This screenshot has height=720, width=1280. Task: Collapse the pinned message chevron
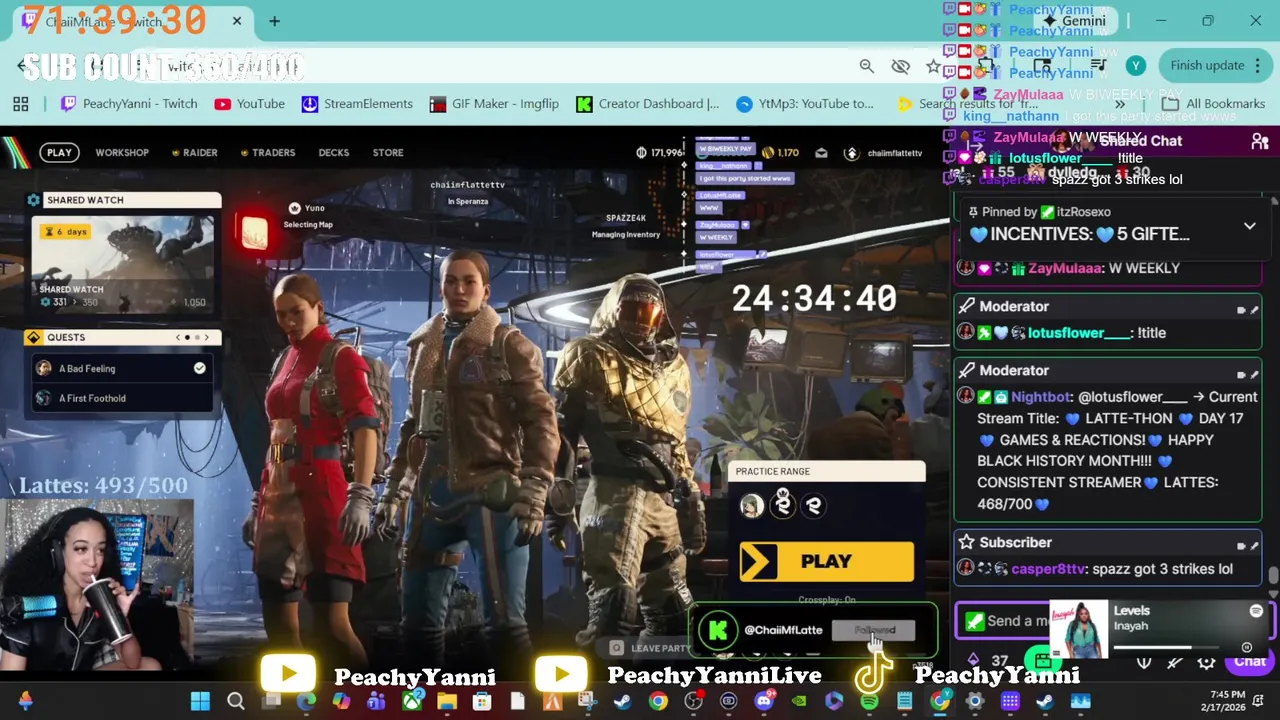coord(1249,226)
